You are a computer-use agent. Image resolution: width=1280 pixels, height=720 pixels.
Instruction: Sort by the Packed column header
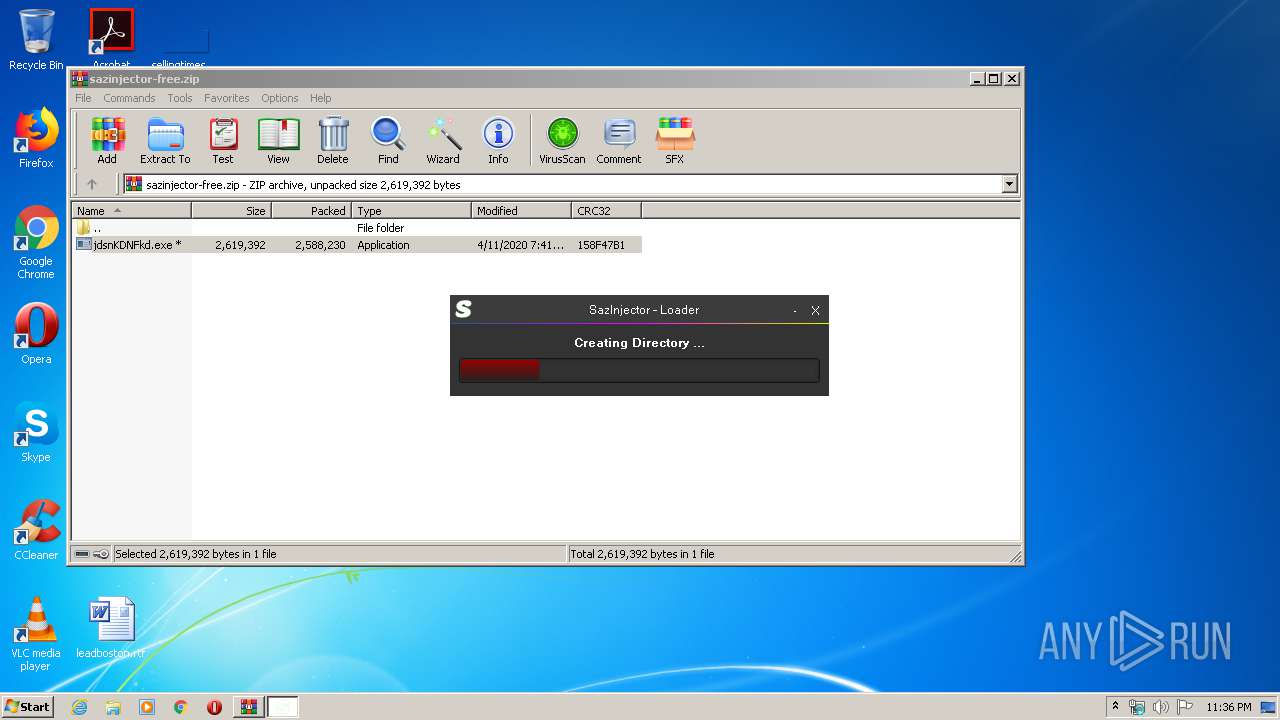pos(311,211)
